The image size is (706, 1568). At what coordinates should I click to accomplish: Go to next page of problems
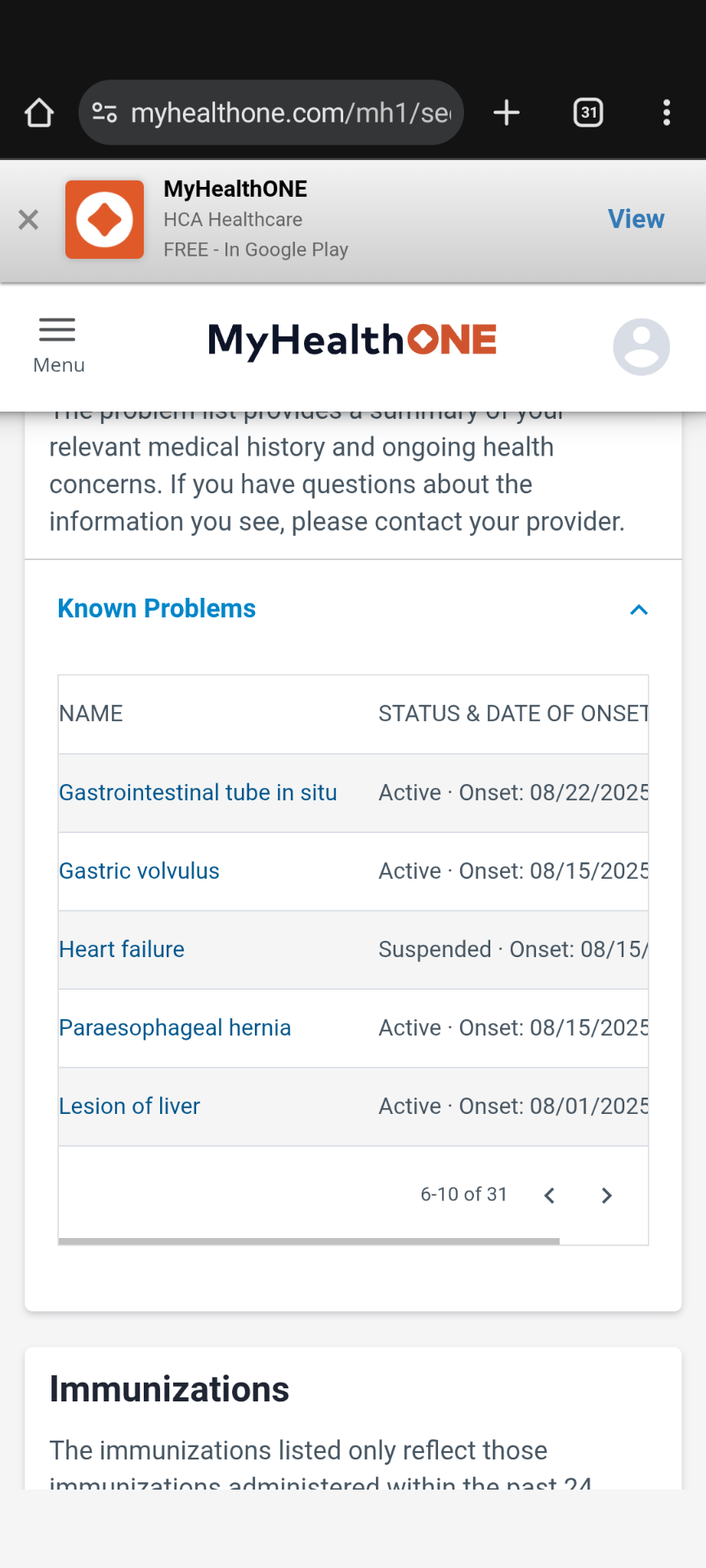(606, 1196)
